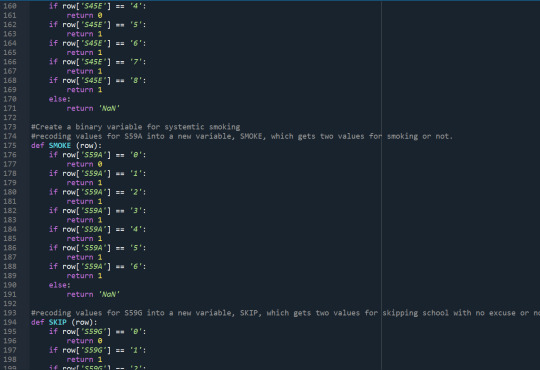
Task: Click the comment about recoding S59G into SKIP
Action: coord(285,313)
